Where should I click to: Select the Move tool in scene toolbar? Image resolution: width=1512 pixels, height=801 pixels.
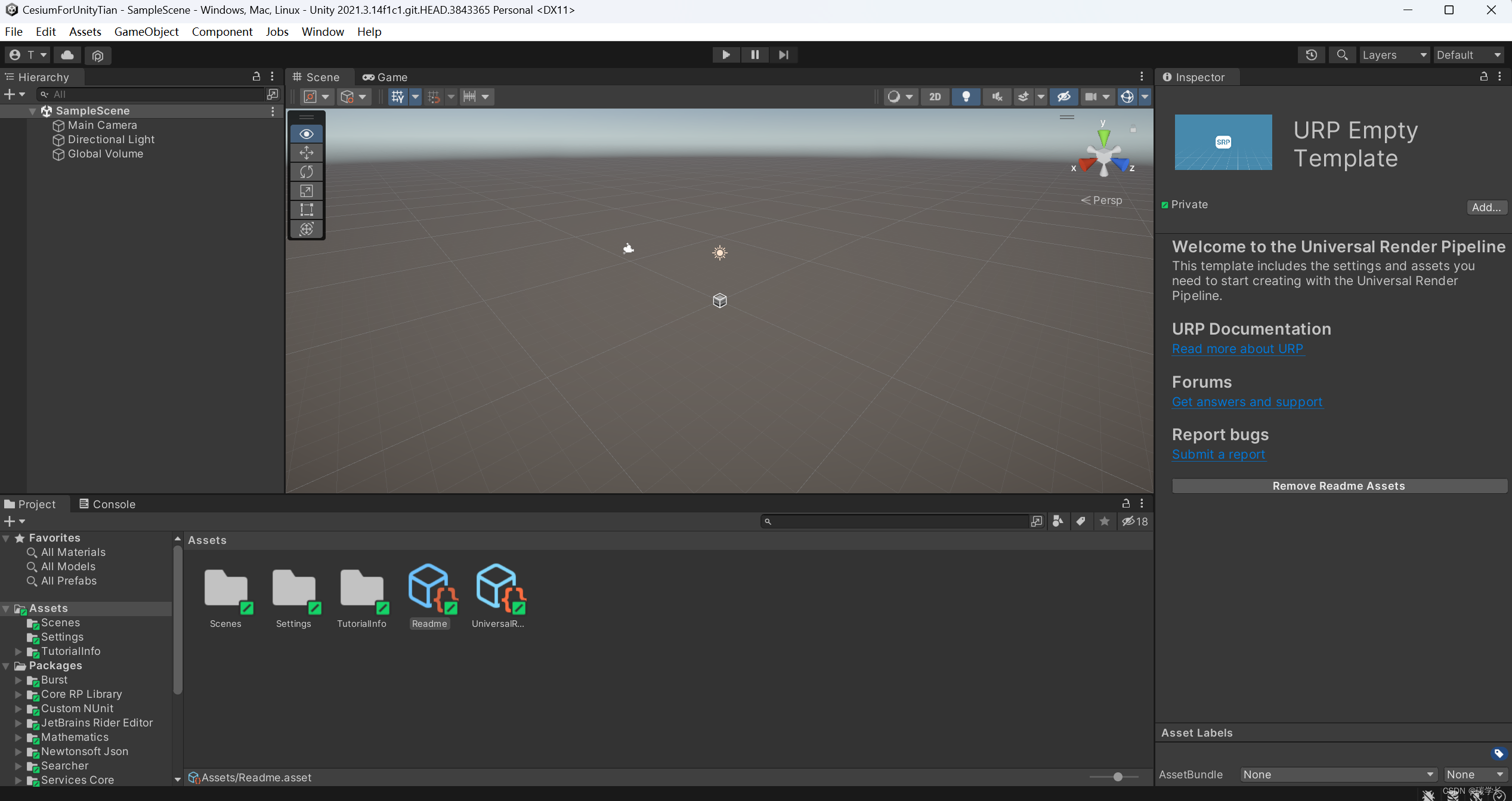point(307,153)
